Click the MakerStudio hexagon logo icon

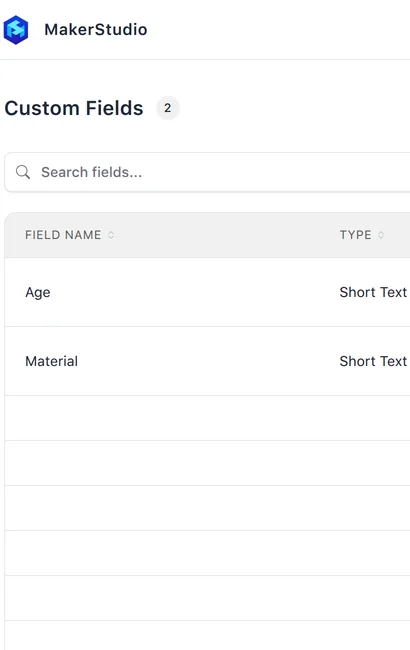[x=16, y=30]
